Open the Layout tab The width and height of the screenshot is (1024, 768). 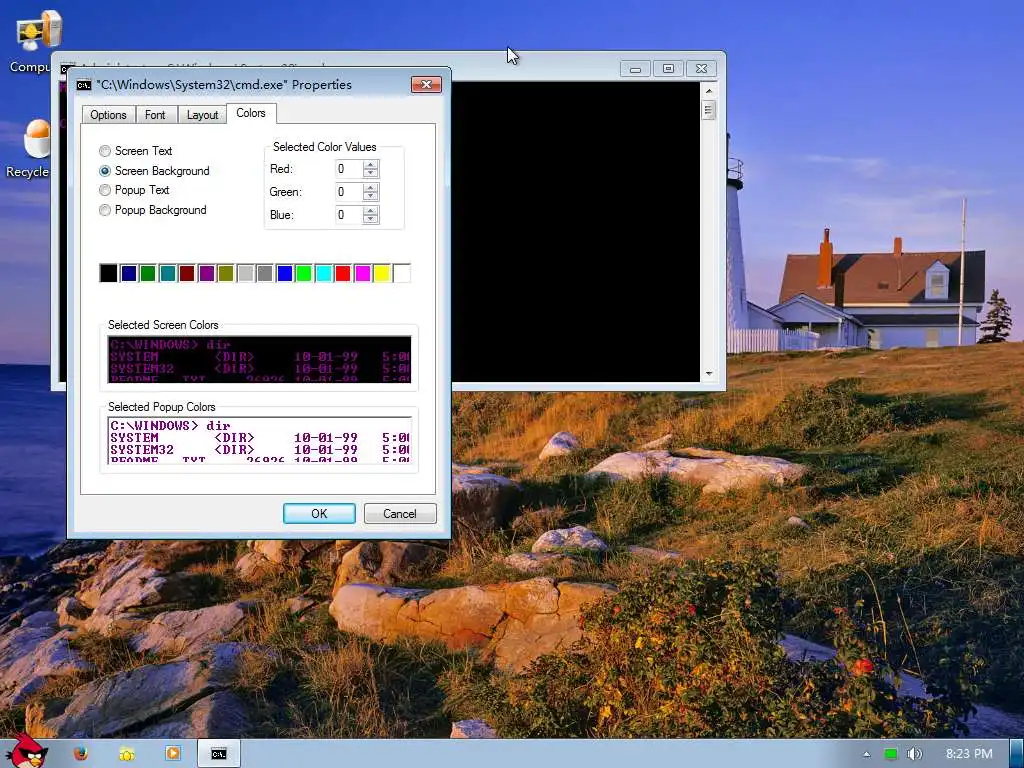[202, 115]
